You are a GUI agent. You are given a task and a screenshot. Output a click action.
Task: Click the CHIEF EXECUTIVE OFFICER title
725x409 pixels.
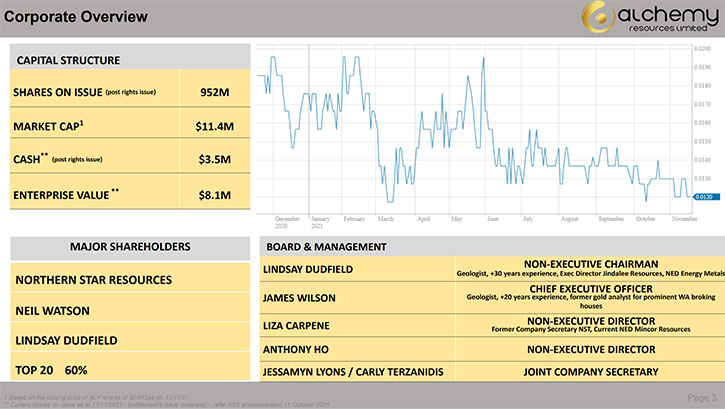point(591,288)
